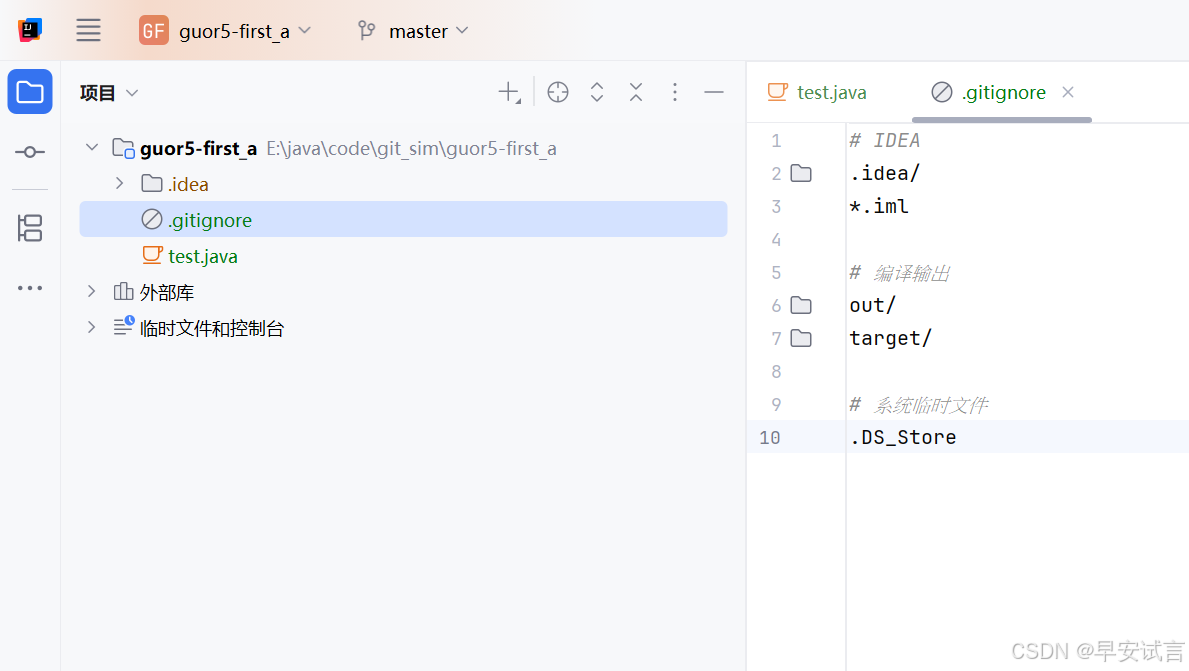The width and height of the screenshot is (1189, 671).
Task: Open the main hamburger menu
Action: pos(88,30)
